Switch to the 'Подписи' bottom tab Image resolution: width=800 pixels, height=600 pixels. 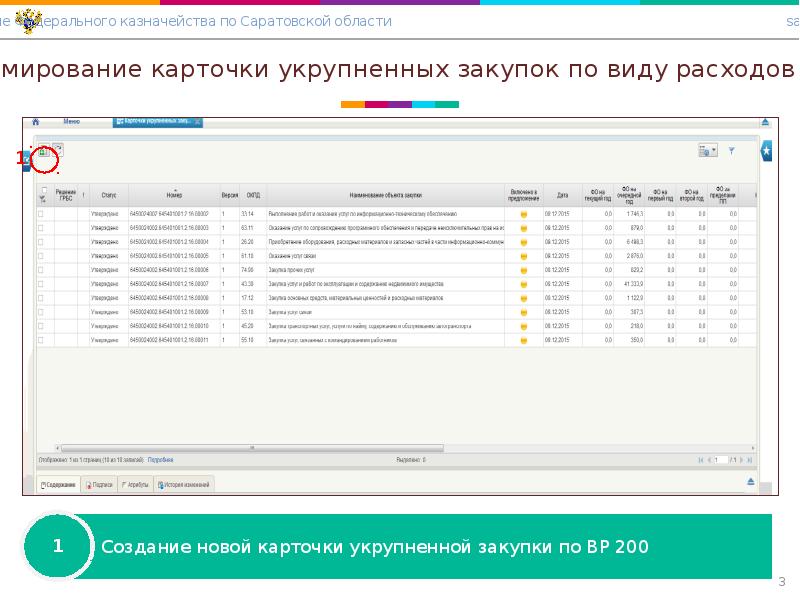pyautogui.click(x=99, y=484)
